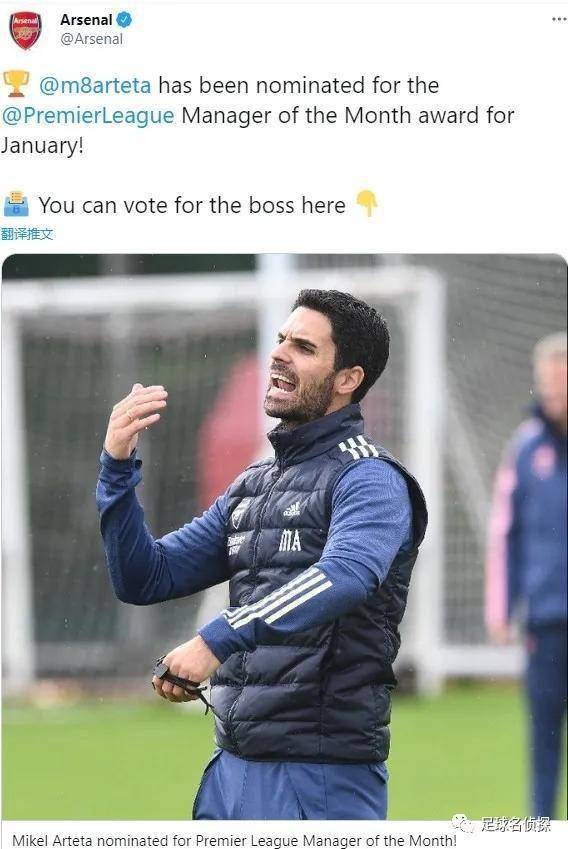568x849 pixels.
Task: Open the Arsenal display name
Action: 86,20
